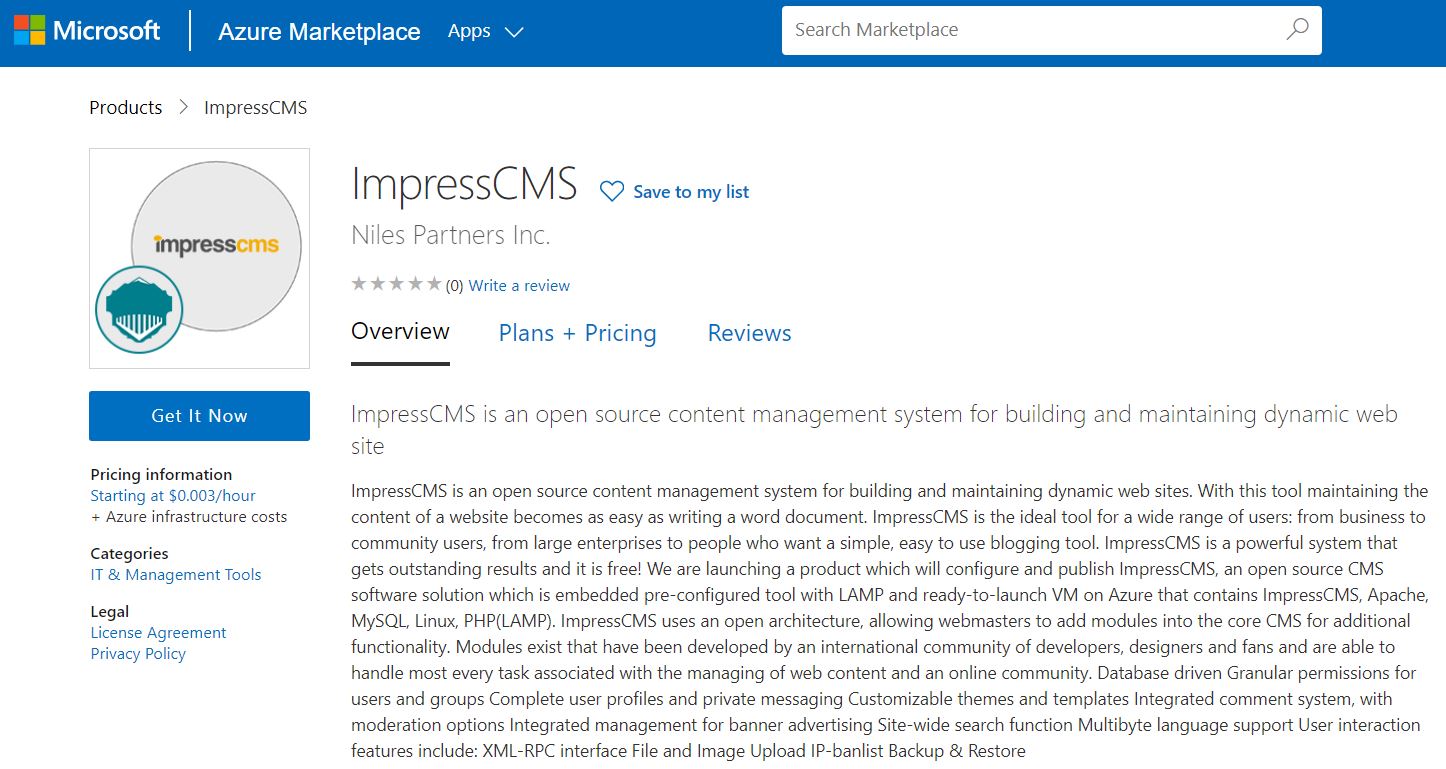Select the Overview tab
1446x769 pixels.
(400, 332)
